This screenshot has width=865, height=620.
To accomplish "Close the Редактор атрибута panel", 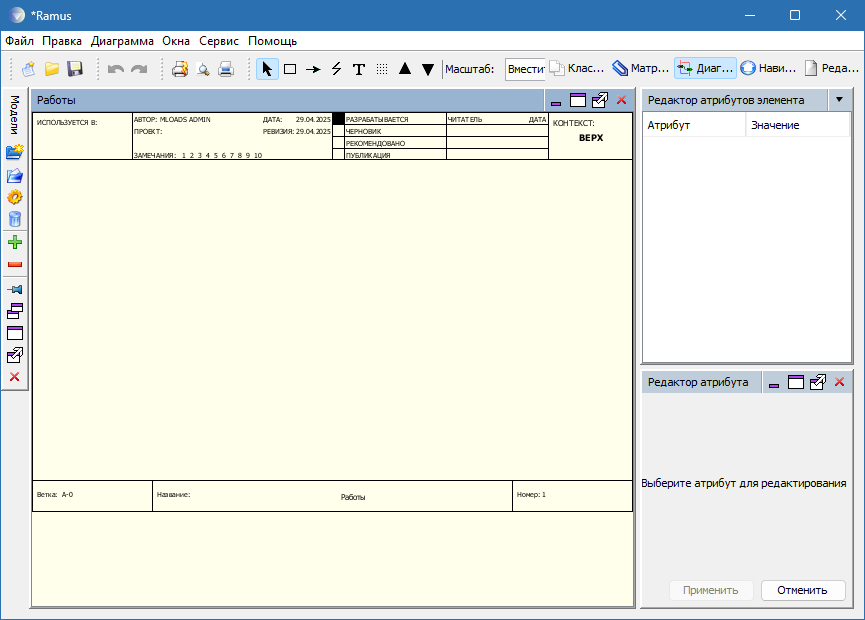I will (840, 382).
